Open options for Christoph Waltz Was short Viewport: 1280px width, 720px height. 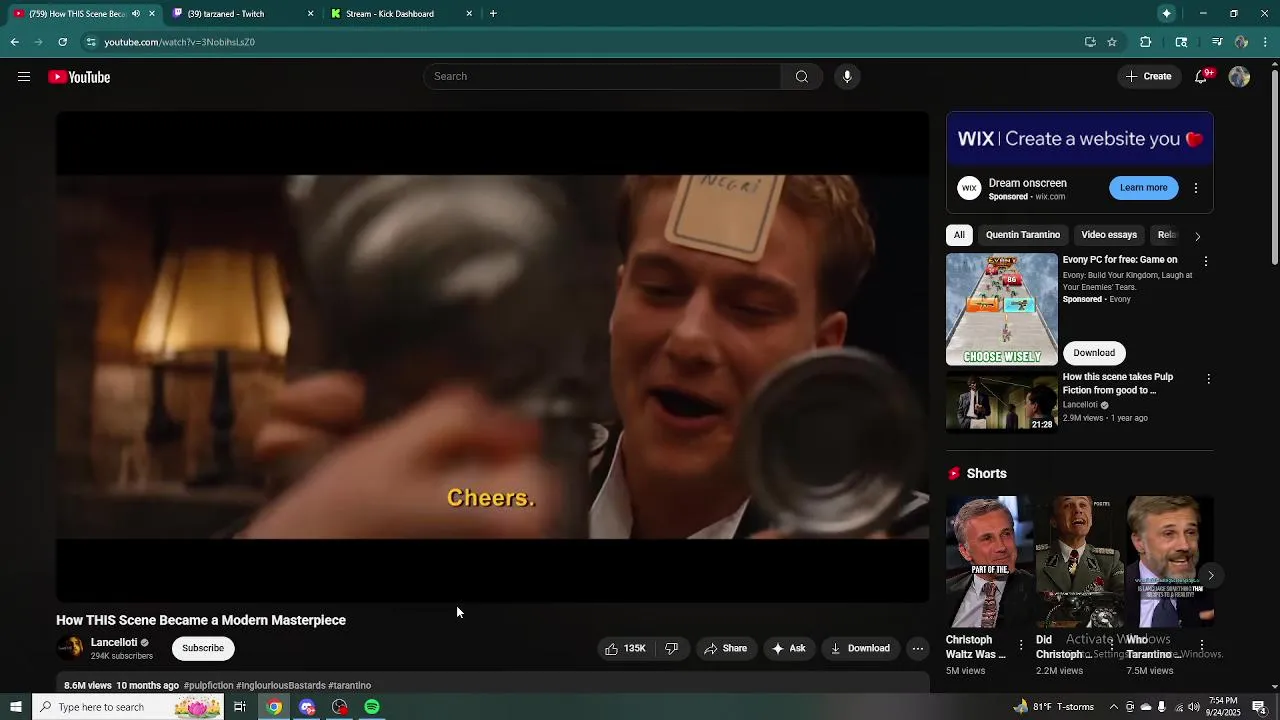click(x=1020, y=645)
